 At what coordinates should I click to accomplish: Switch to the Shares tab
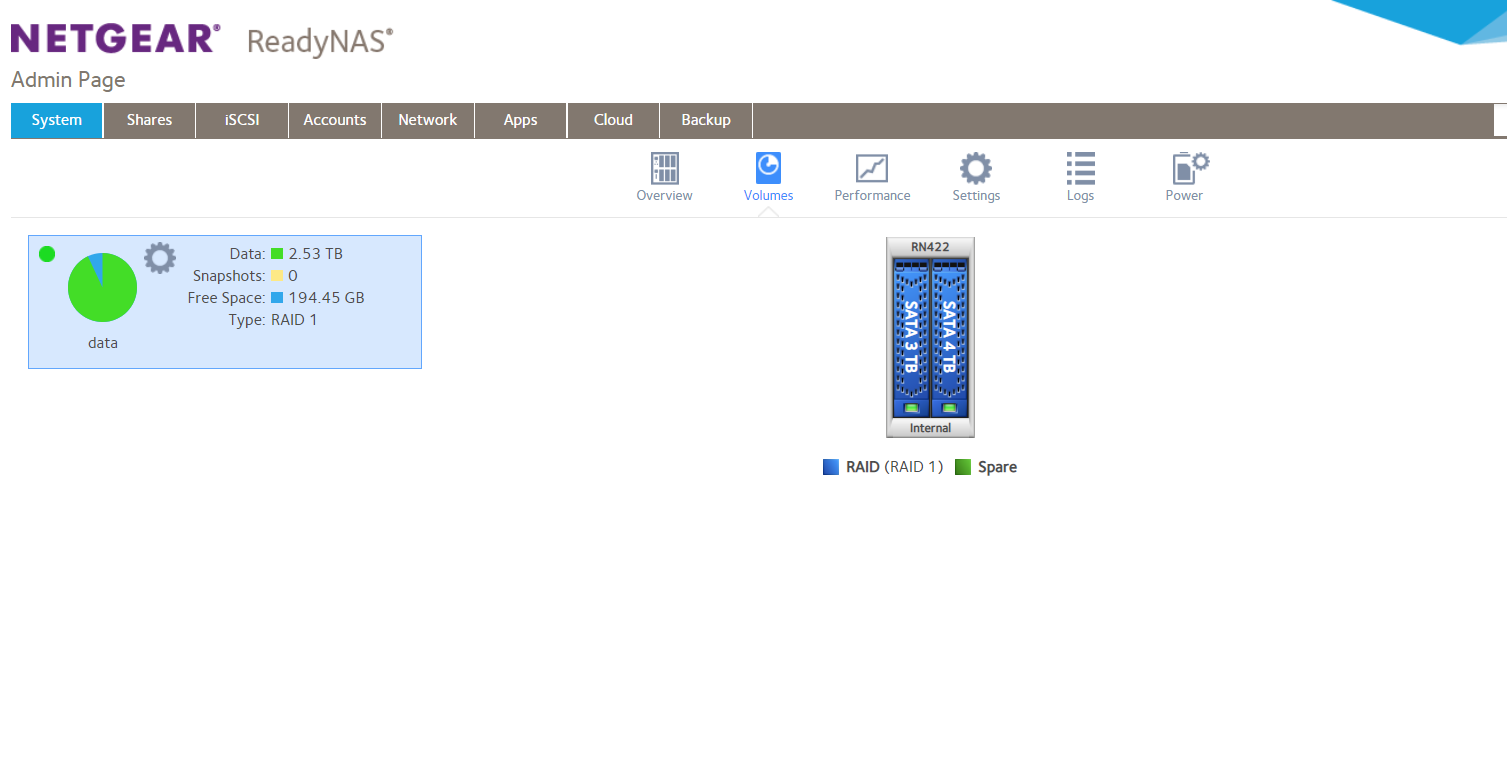[148, 120]
